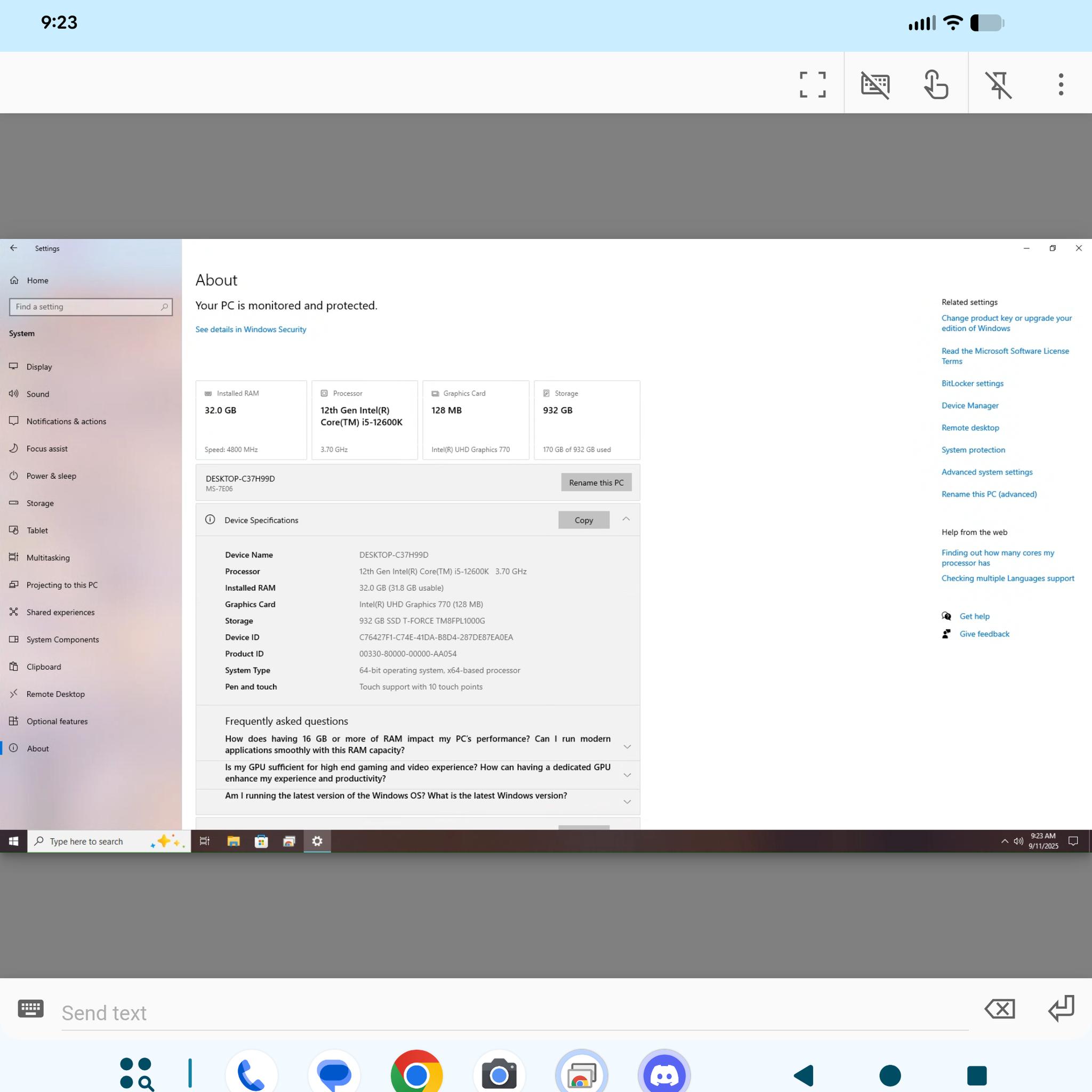1092x1092 pixels.
Task: Tap the backspace delete icon
Action: (1000, 1009)
